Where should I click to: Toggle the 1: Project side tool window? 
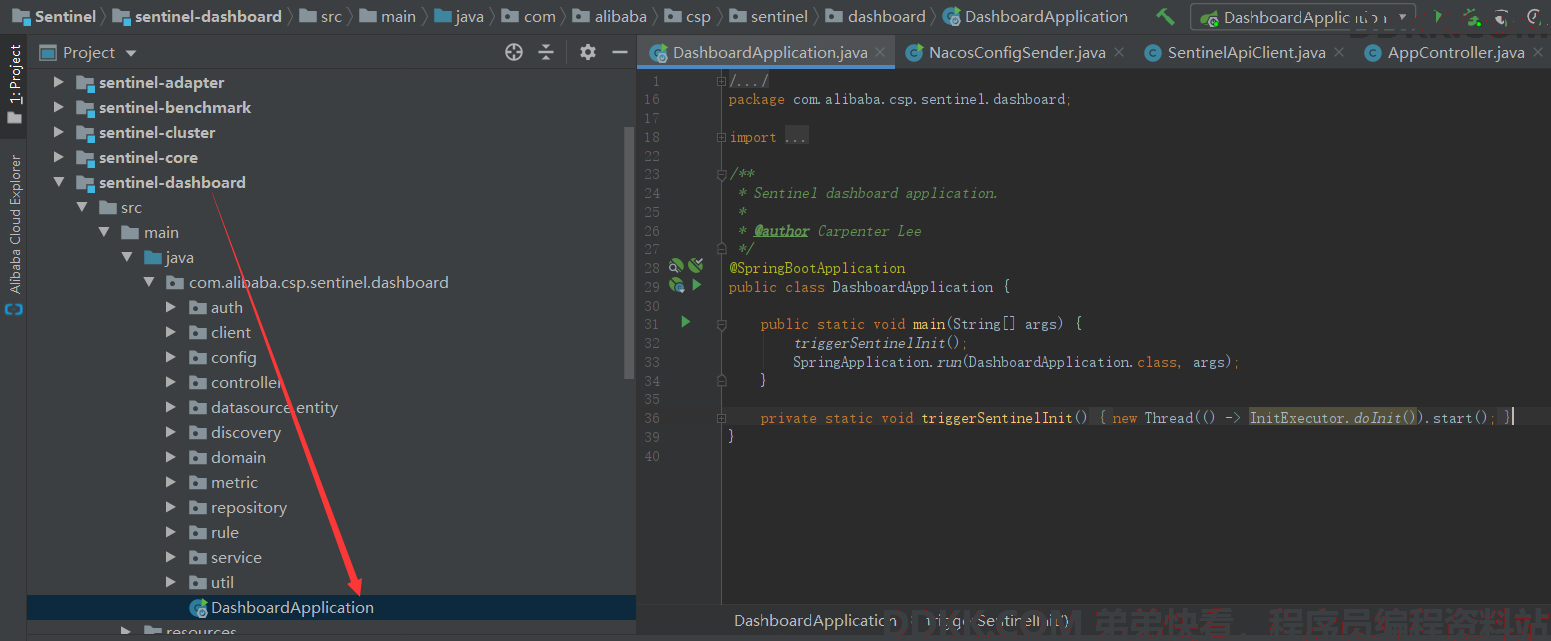[14, 85]
